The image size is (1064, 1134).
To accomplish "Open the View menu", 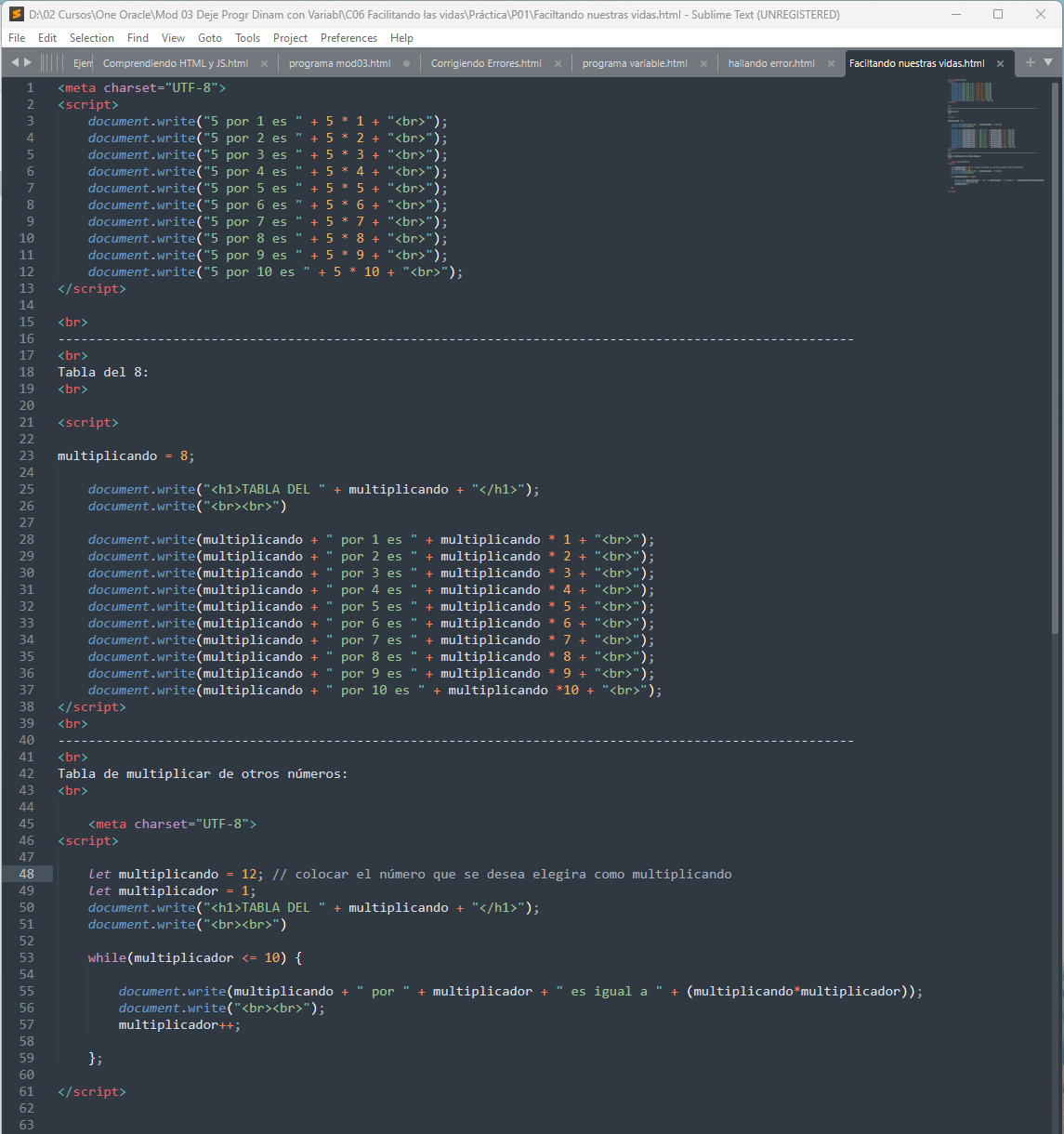I will pos(174,38).
